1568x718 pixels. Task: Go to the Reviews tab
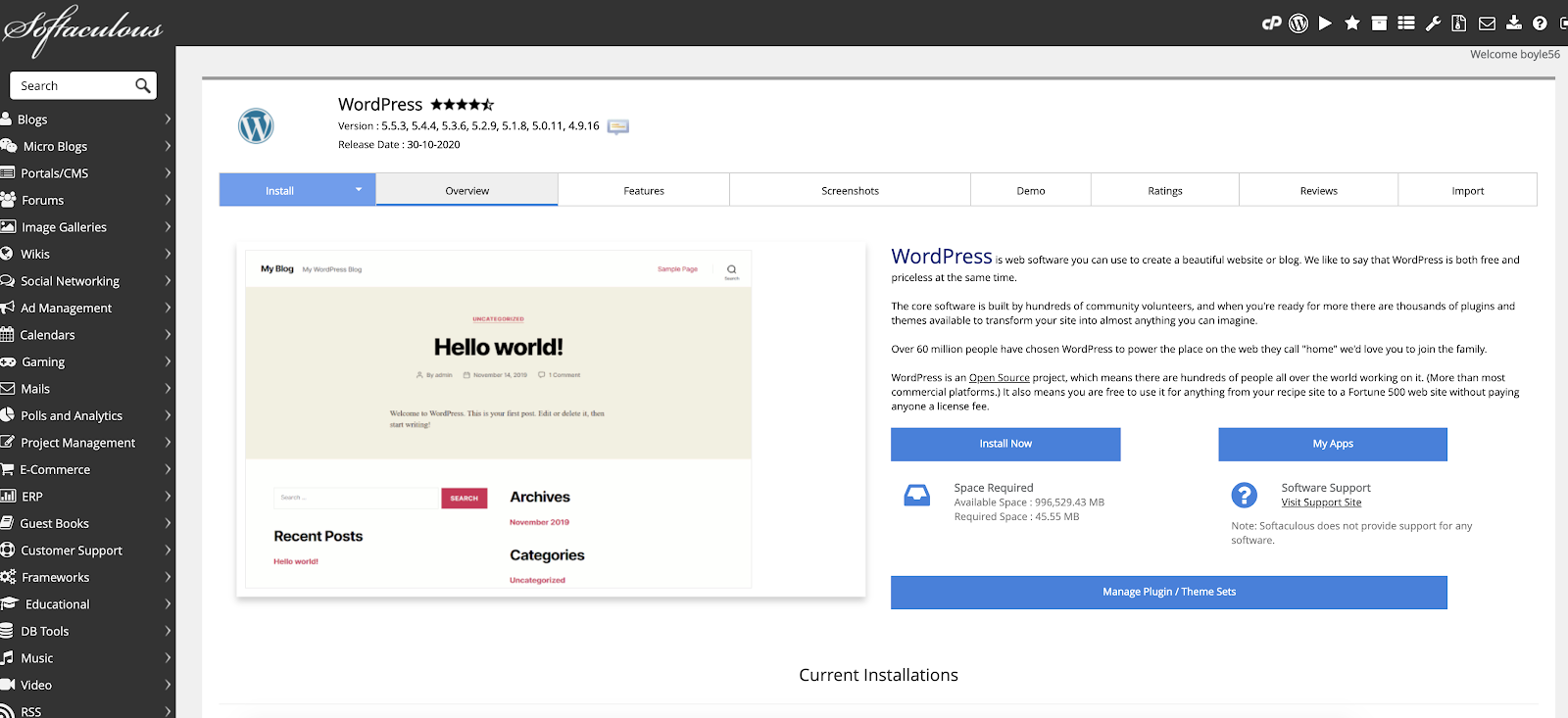1319,190
